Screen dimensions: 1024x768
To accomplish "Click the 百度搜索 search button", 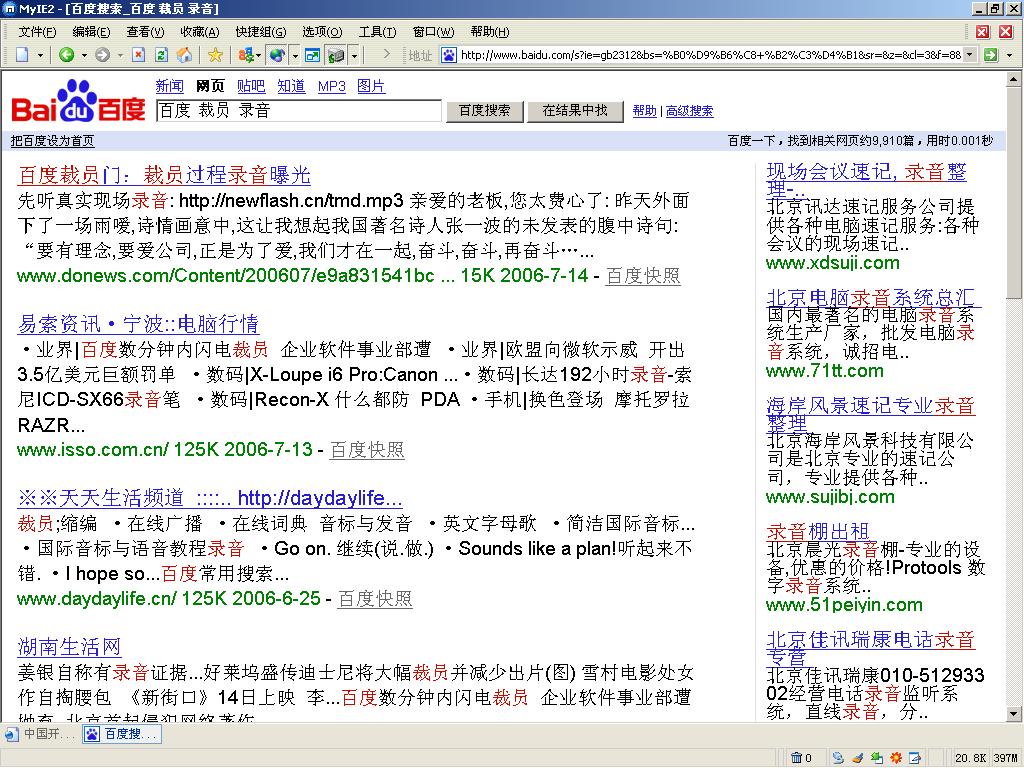I will [485, 111].
